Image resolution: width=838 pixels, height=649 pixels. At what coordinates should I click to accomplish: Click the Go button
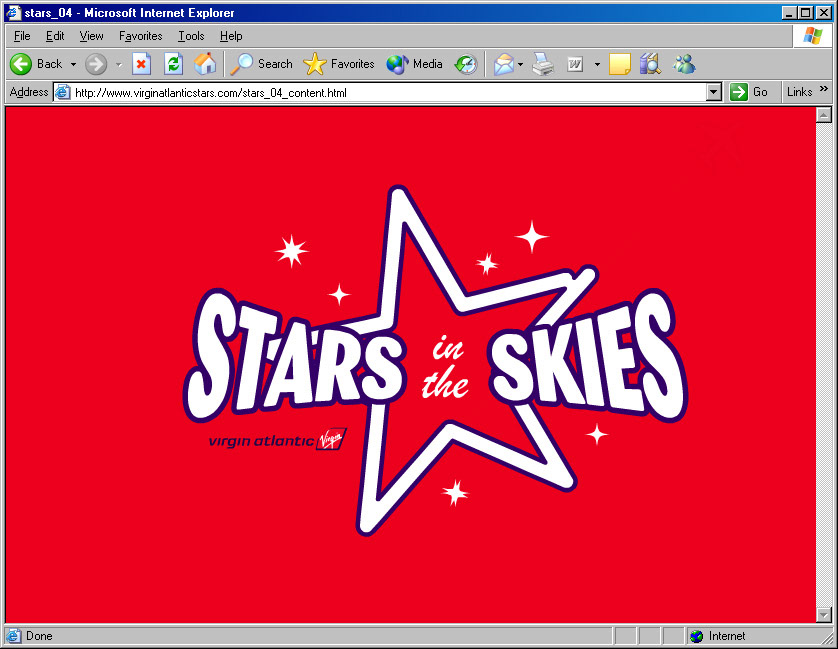pyautogui.click(x=749, y=92)
